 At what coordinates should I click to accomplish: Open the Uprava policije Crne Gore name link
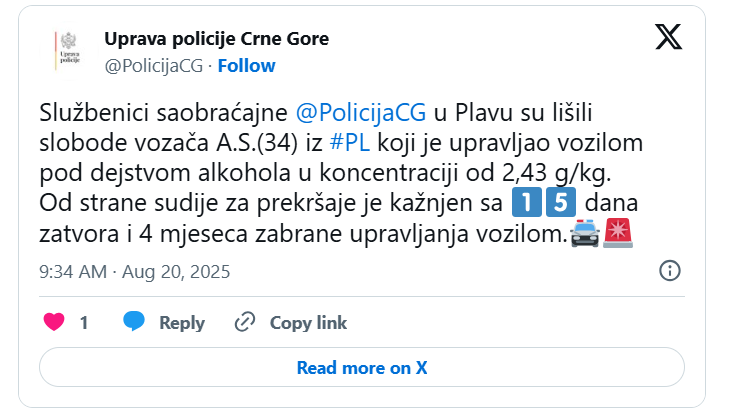pyautogui.click(x=216, y=39)
